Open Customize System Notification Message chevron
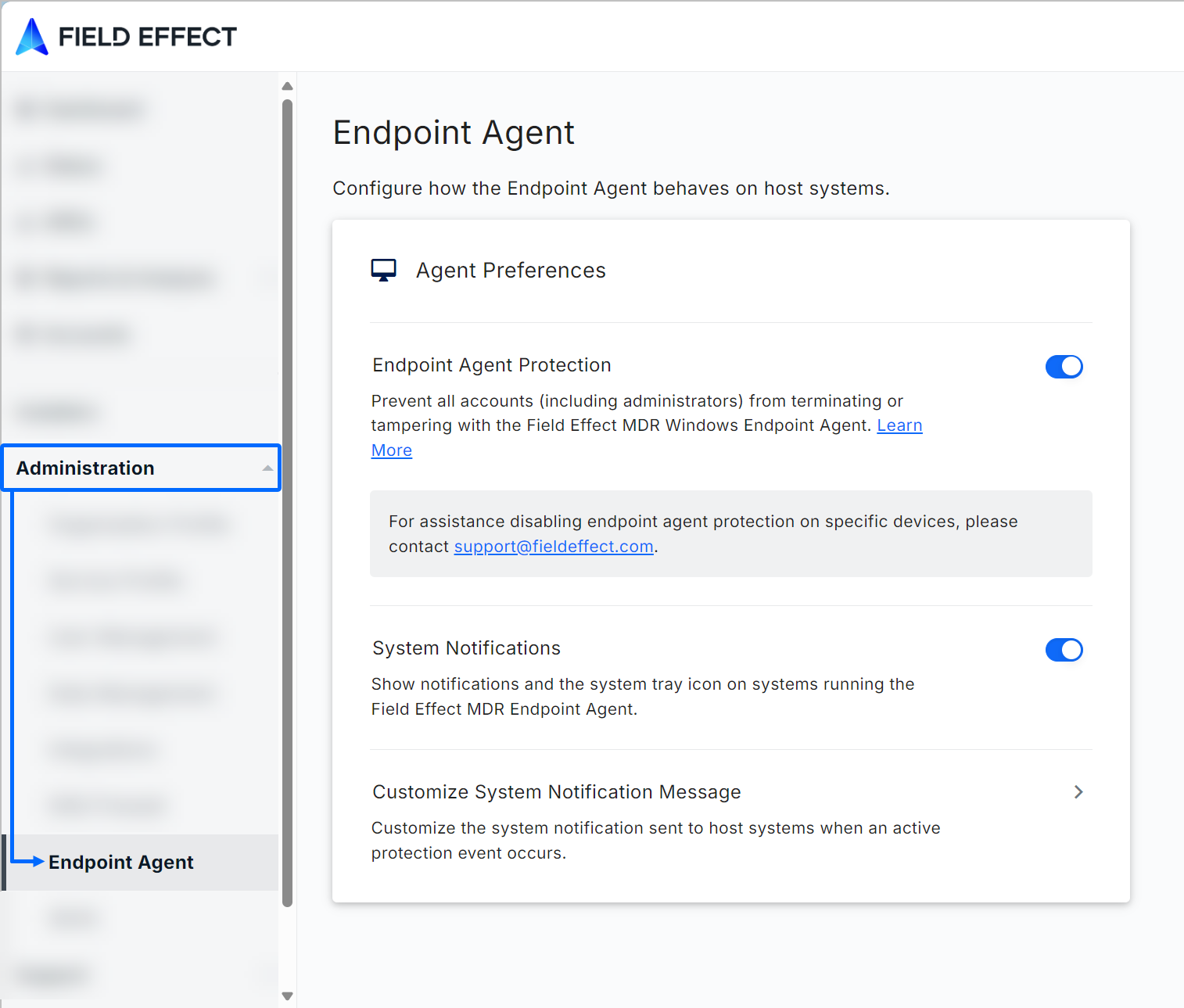 [x=1078, y=792]
